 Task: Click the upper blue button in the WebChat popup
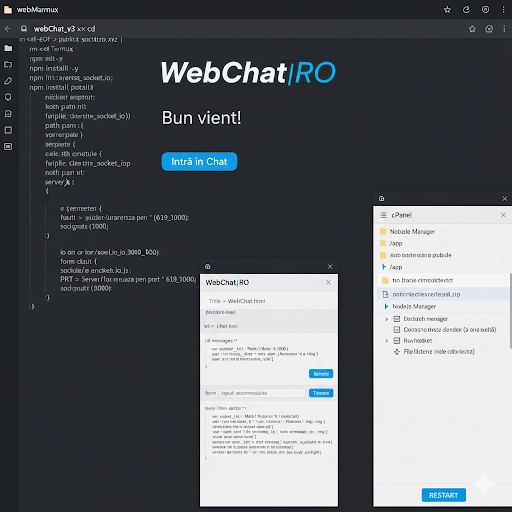pyautogui.click(x=321, y=374)
